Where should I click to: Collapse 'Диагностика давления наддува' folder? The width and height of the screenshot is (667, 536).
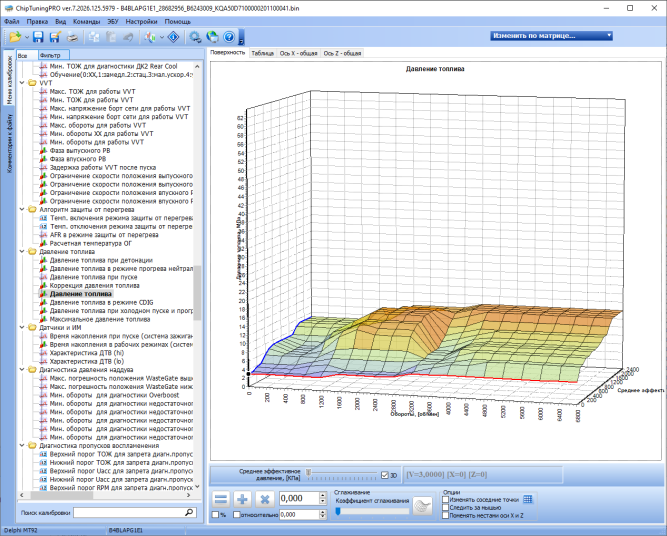pyautogui.click(x=22, y=370)
